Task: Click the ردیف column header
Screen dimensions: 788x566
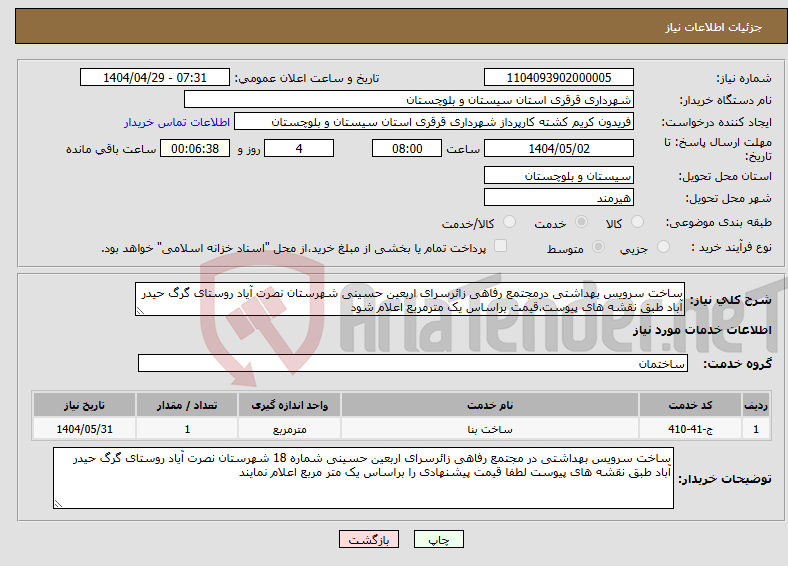Action: pyautogui.click(x=756, y=405)
